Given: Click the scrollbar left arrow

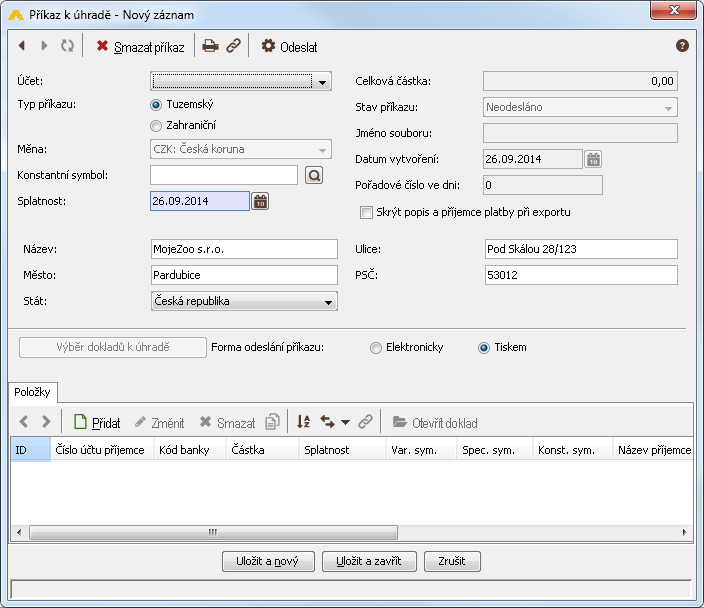Looking at the screenshot, I should click(19, 533).
